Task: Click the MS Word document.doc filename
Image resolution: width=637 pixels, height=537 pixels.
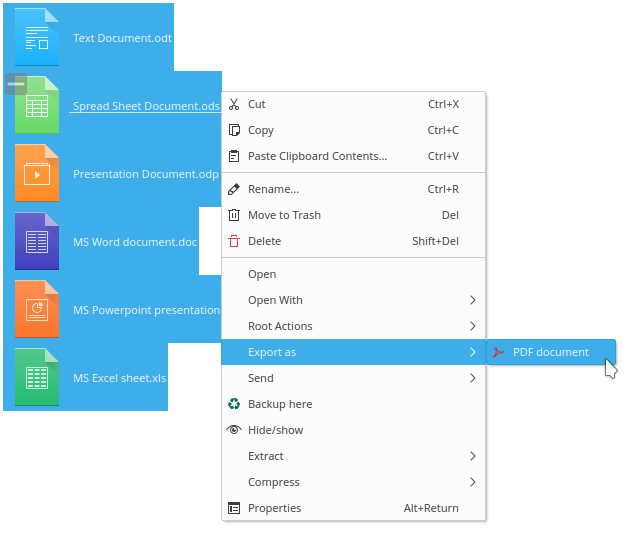Action: 135,242
